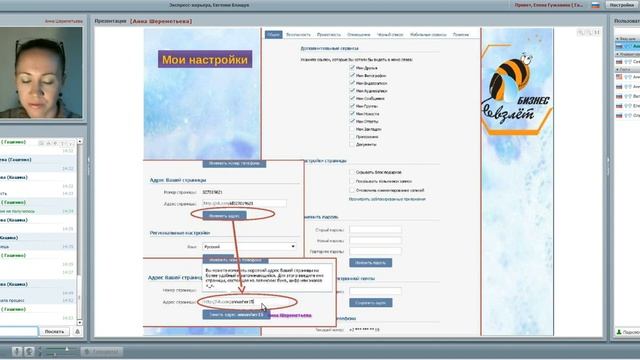Open the Общее settings tab
Screen dimensions: 640x360
click(x=273, y=35)
